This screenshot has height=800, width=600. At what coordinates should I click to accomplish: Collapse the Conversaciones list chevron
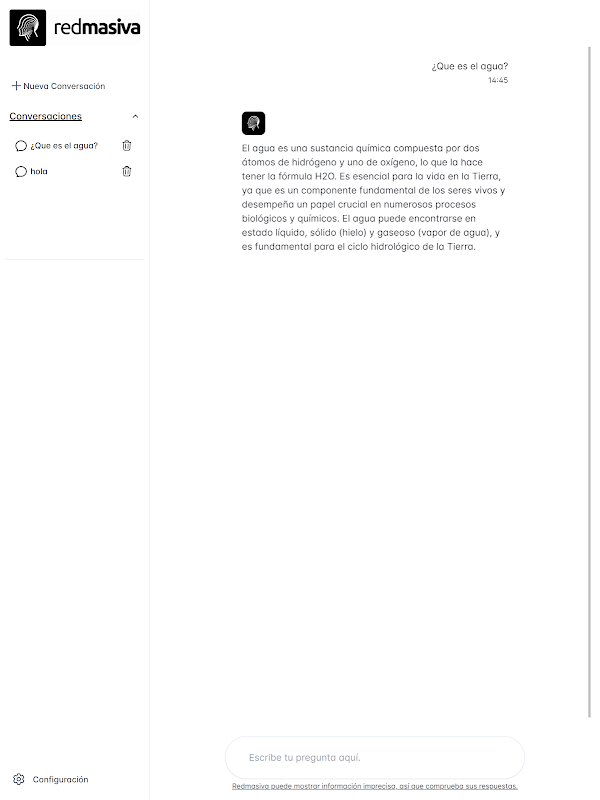135,116
